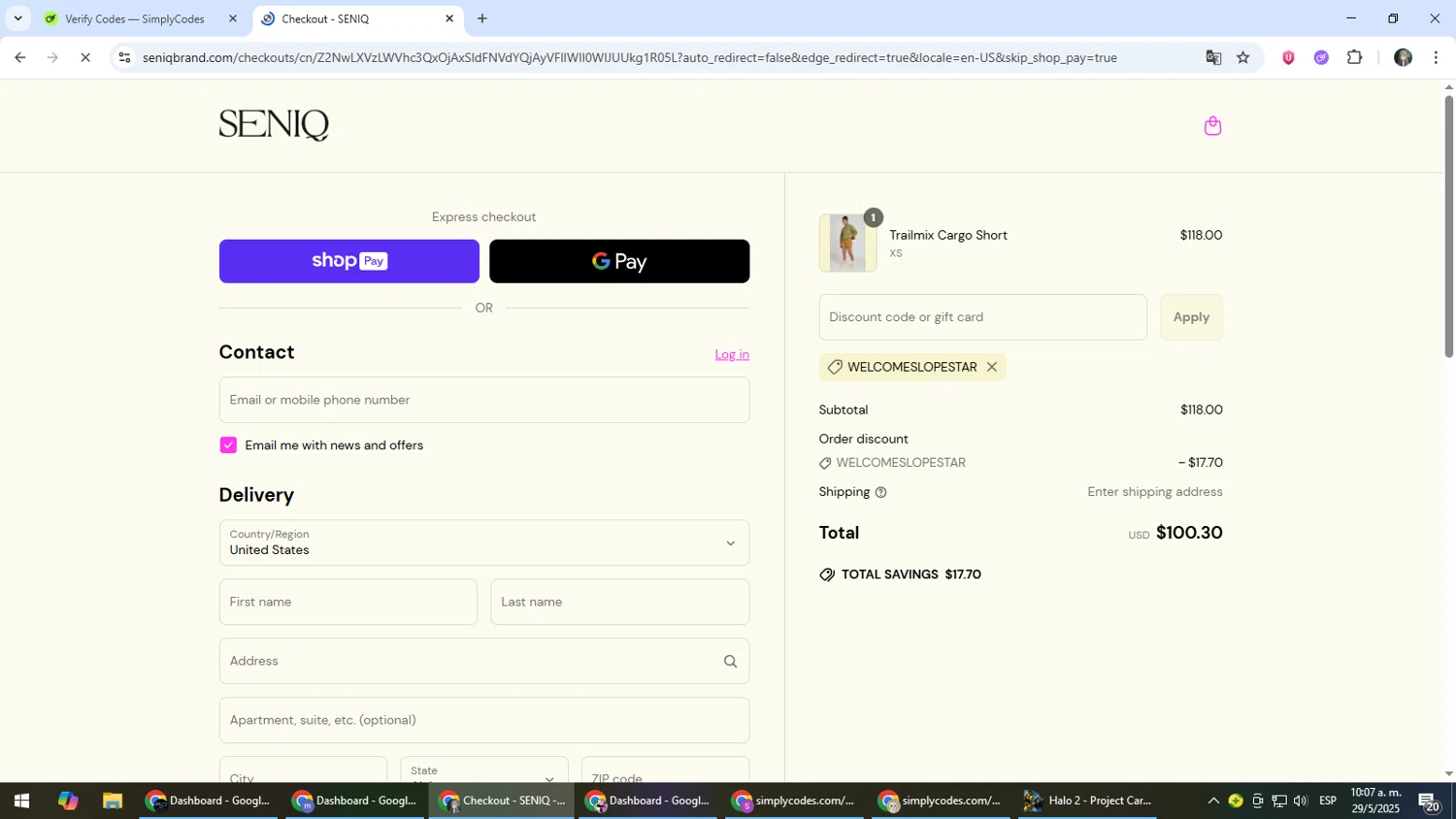
Task: Click the Apply discount button
Action: click(x=1191, y=317)
